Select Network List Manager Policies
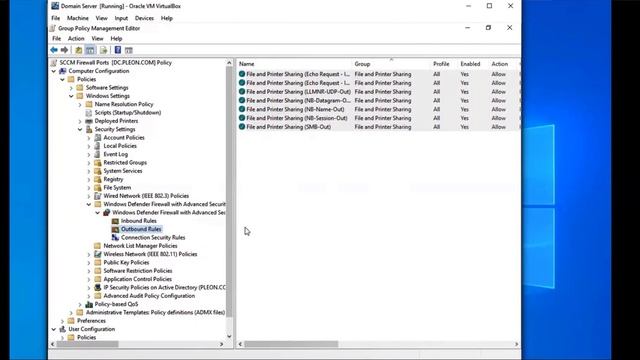Viewport: 640px width, 360px height. 140,246
